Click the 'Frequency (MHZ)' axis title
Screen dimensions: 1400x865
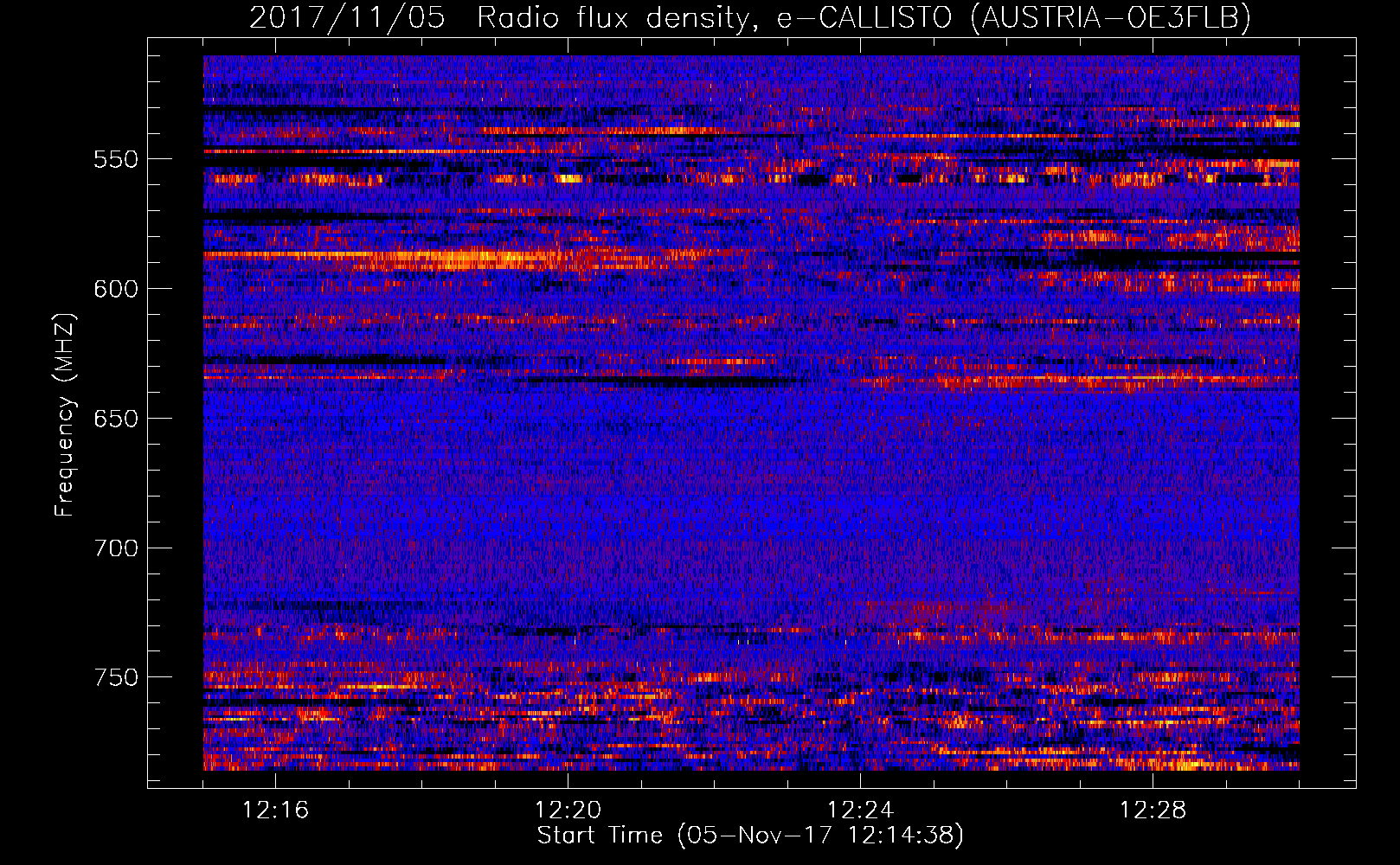coord(65,414)
